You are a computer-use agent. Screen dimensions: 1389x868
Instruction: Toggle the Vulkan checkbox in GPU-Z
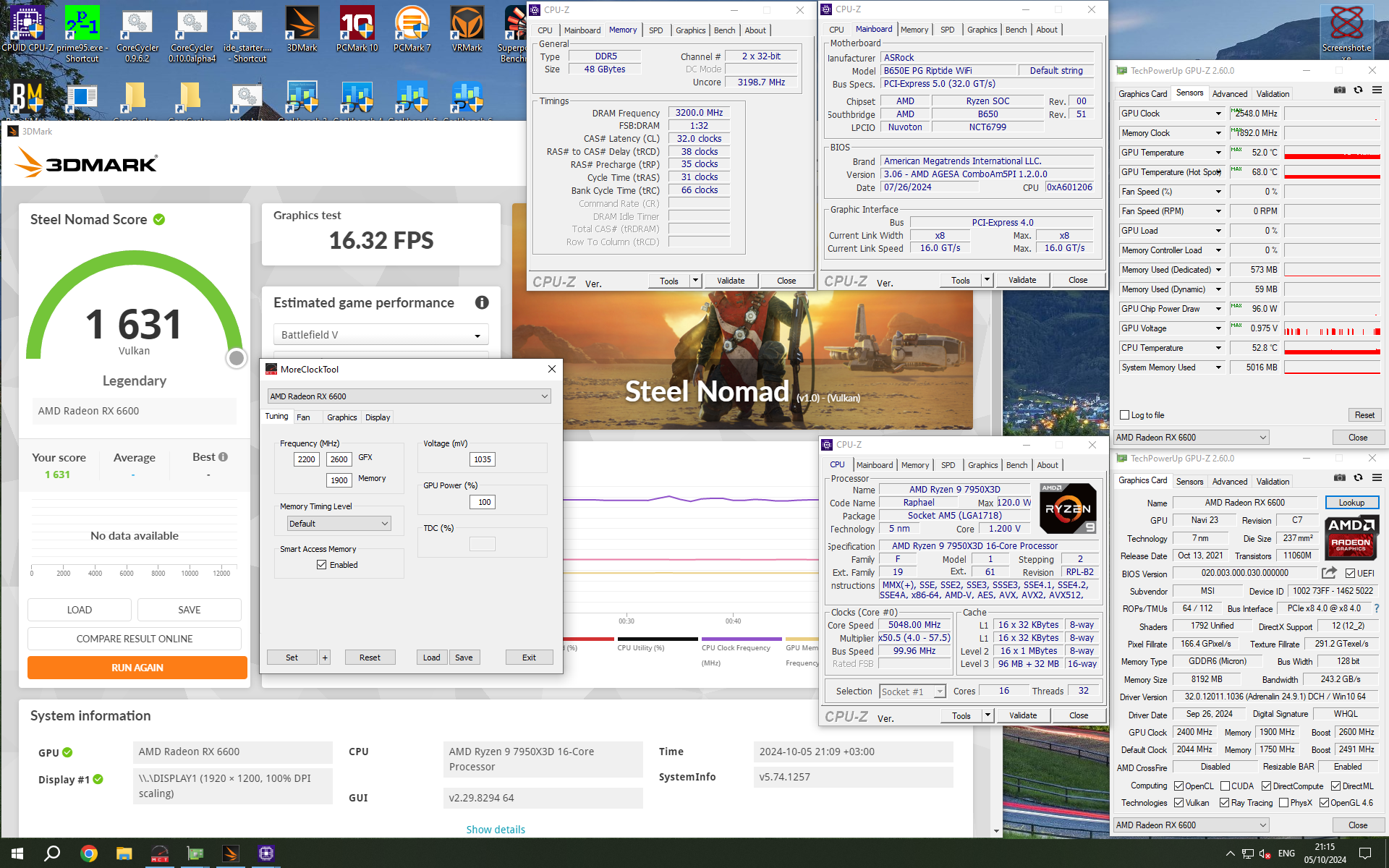click(x=1178, y=803)
